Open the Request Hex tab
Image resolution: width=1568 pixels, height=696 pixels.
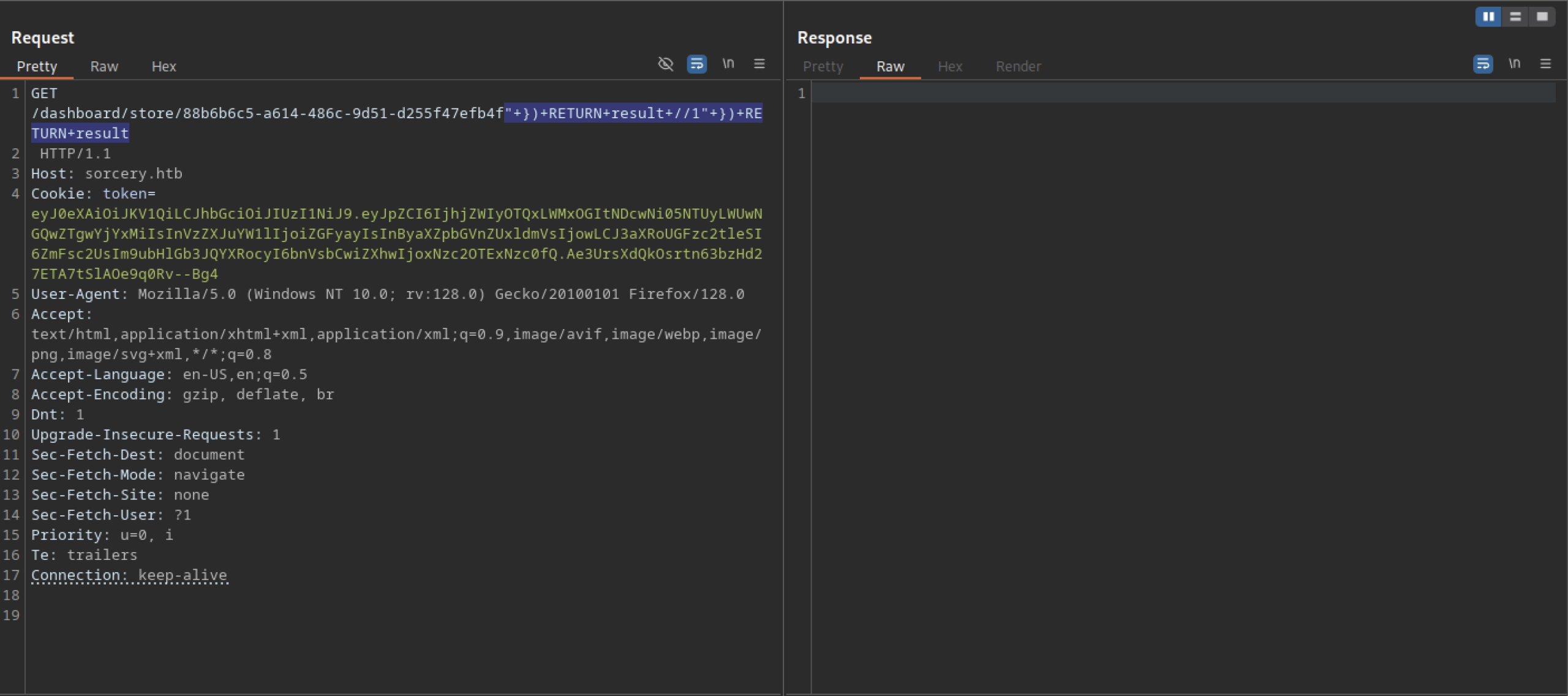click(x=164, y=66)
